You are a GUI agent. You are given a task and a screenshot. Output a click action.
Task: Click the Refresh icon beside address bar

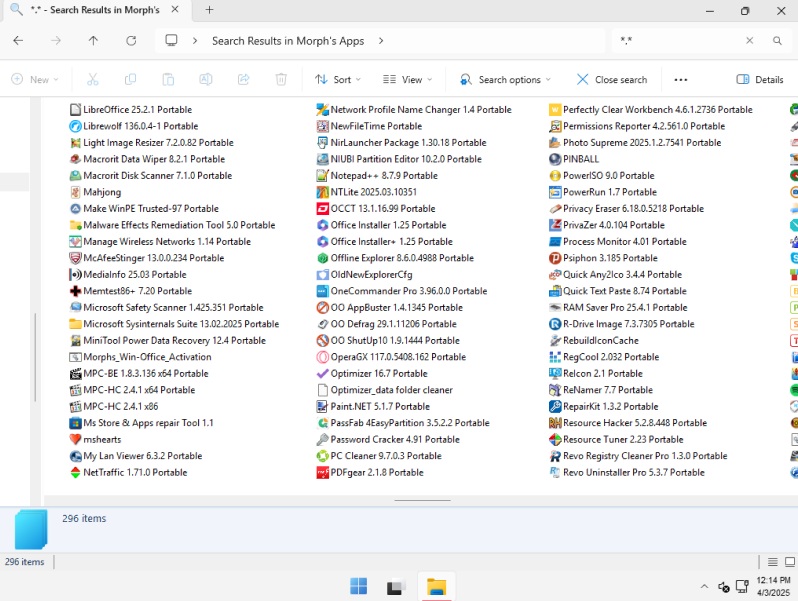tap(131, 41)
